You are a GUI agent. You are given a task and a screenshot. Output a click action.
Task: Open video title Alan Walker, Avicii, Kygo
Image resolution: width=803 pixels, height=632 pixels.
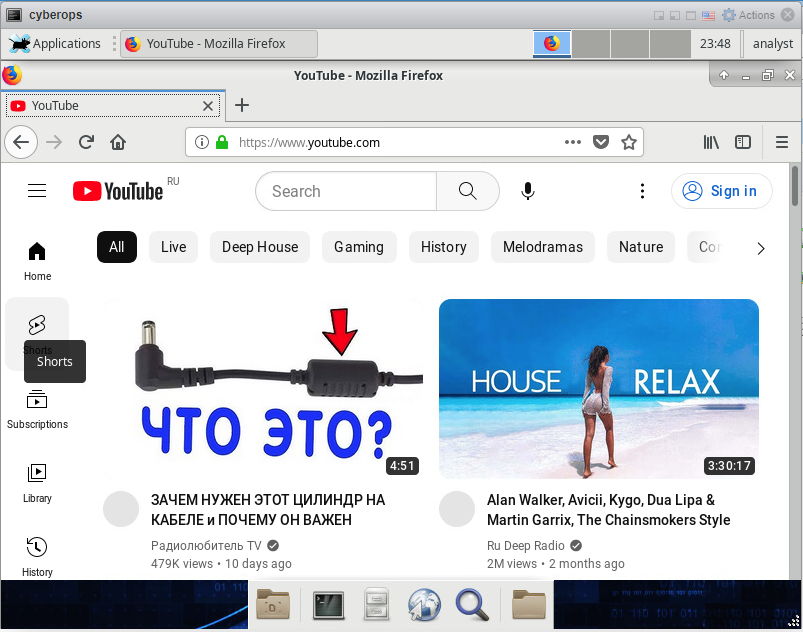click(608, 510)
